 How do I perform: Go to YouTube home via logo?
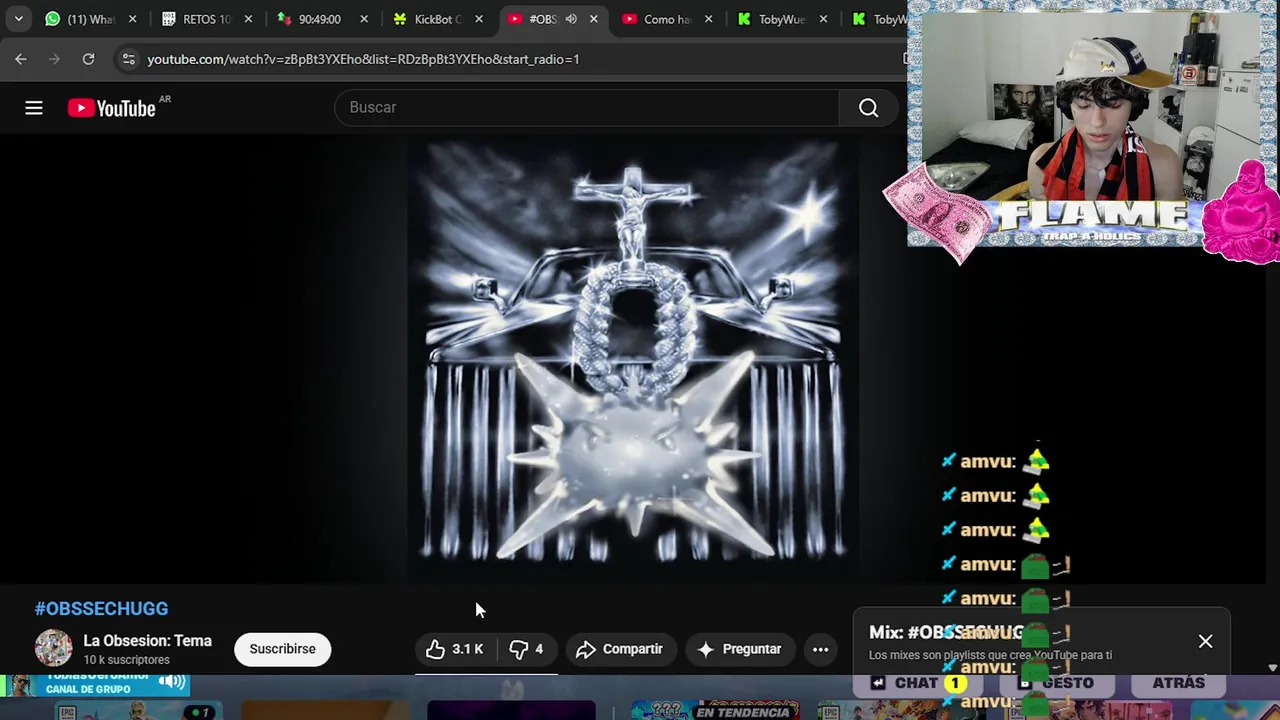(112, 108)
